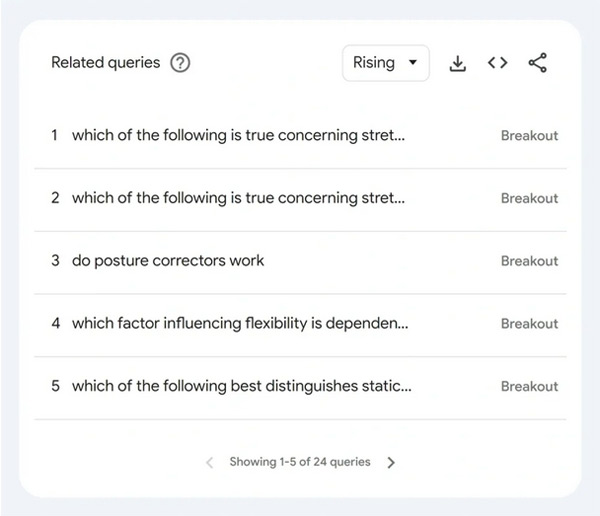This screenshot has height=516, width=600.
Task: Click the share icon
Action: pos(538,63)
